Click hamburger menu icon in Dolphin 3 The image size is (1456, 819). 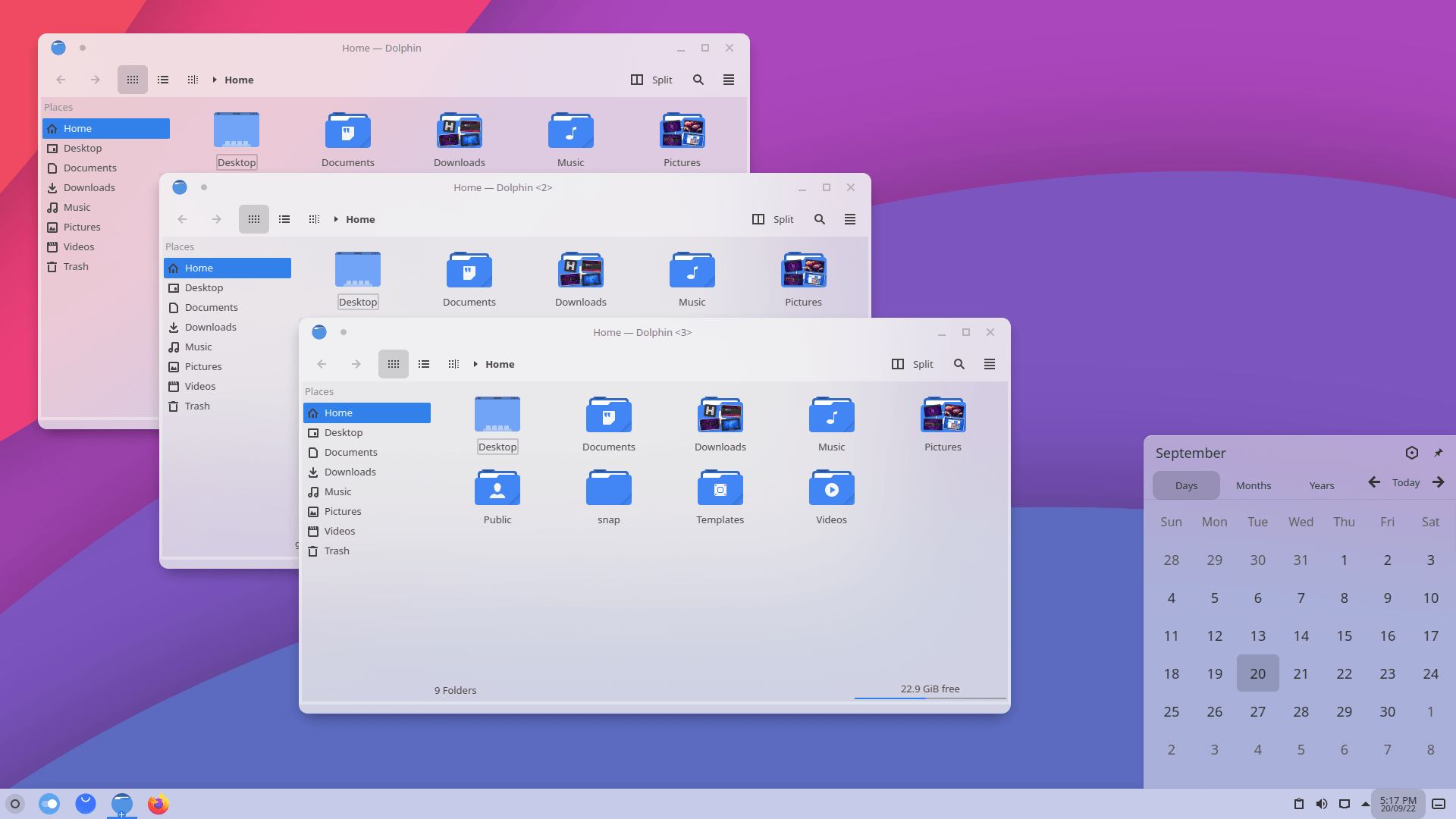(x=989, y=363)
